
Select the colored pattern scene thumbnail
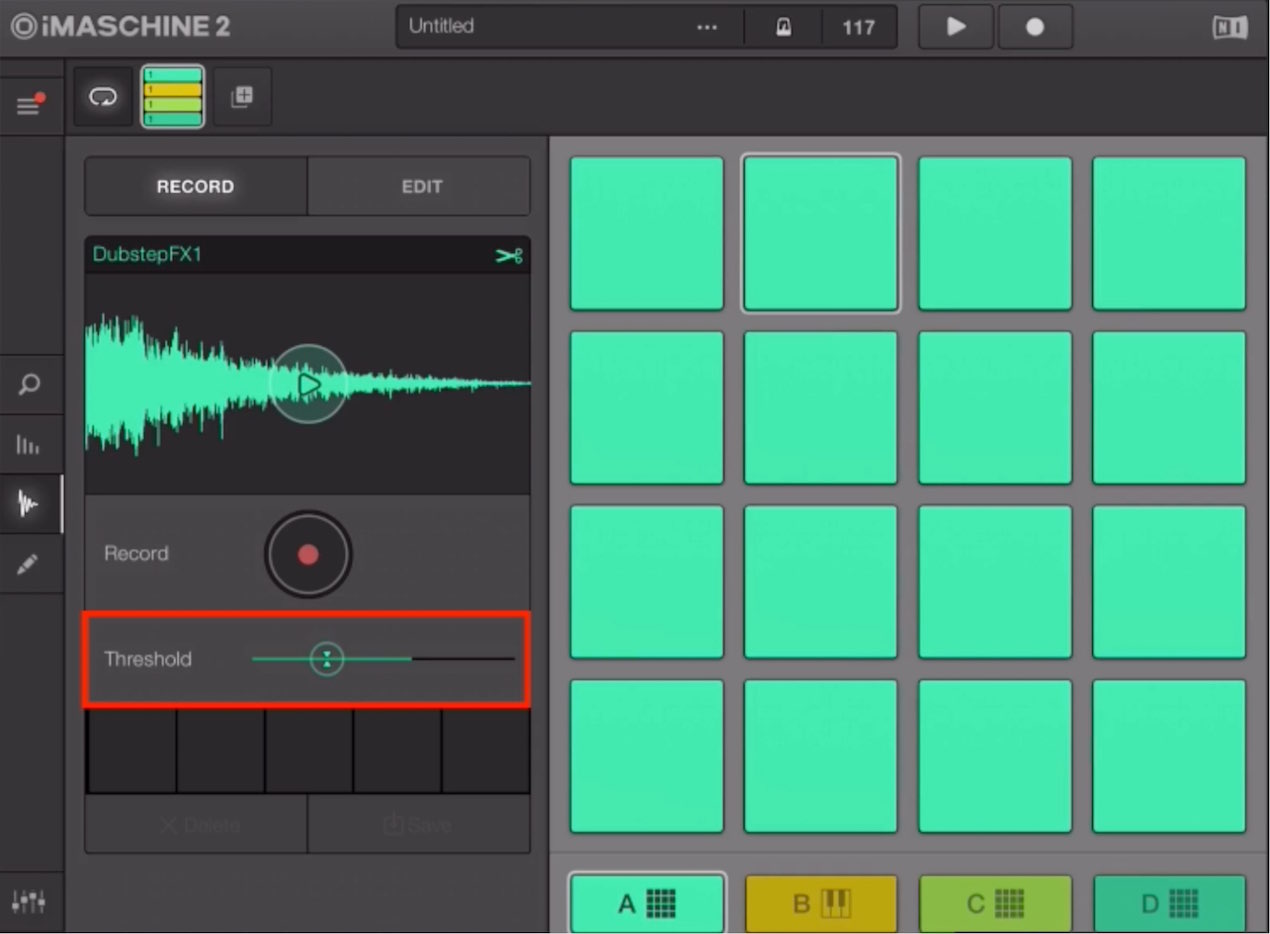coord(173,97)
